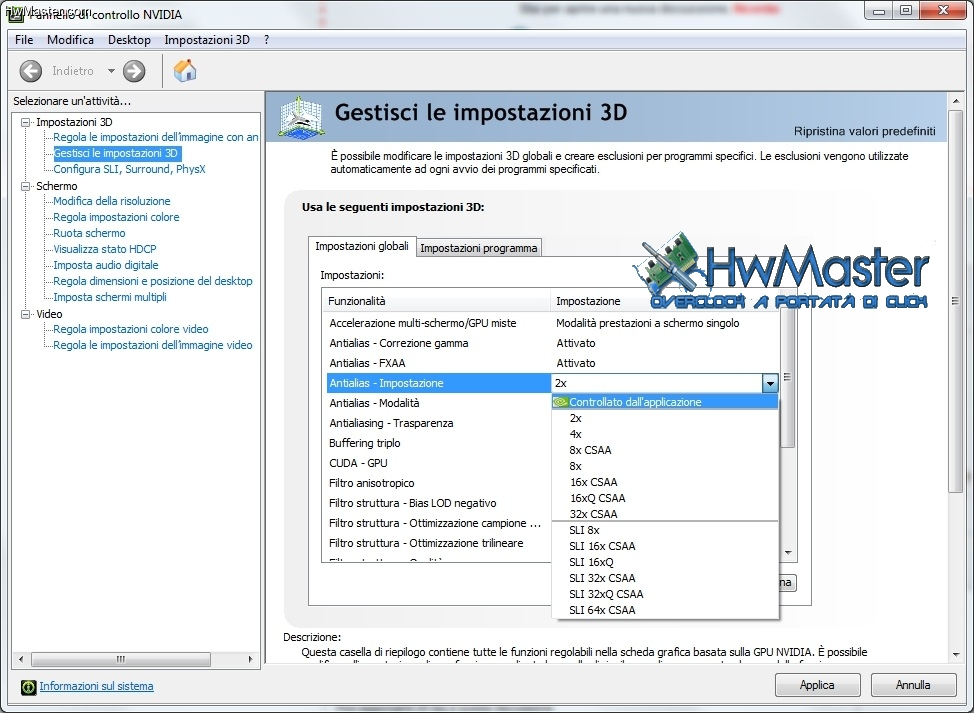Select the CUDA - GPU row

tap(439, 463)
